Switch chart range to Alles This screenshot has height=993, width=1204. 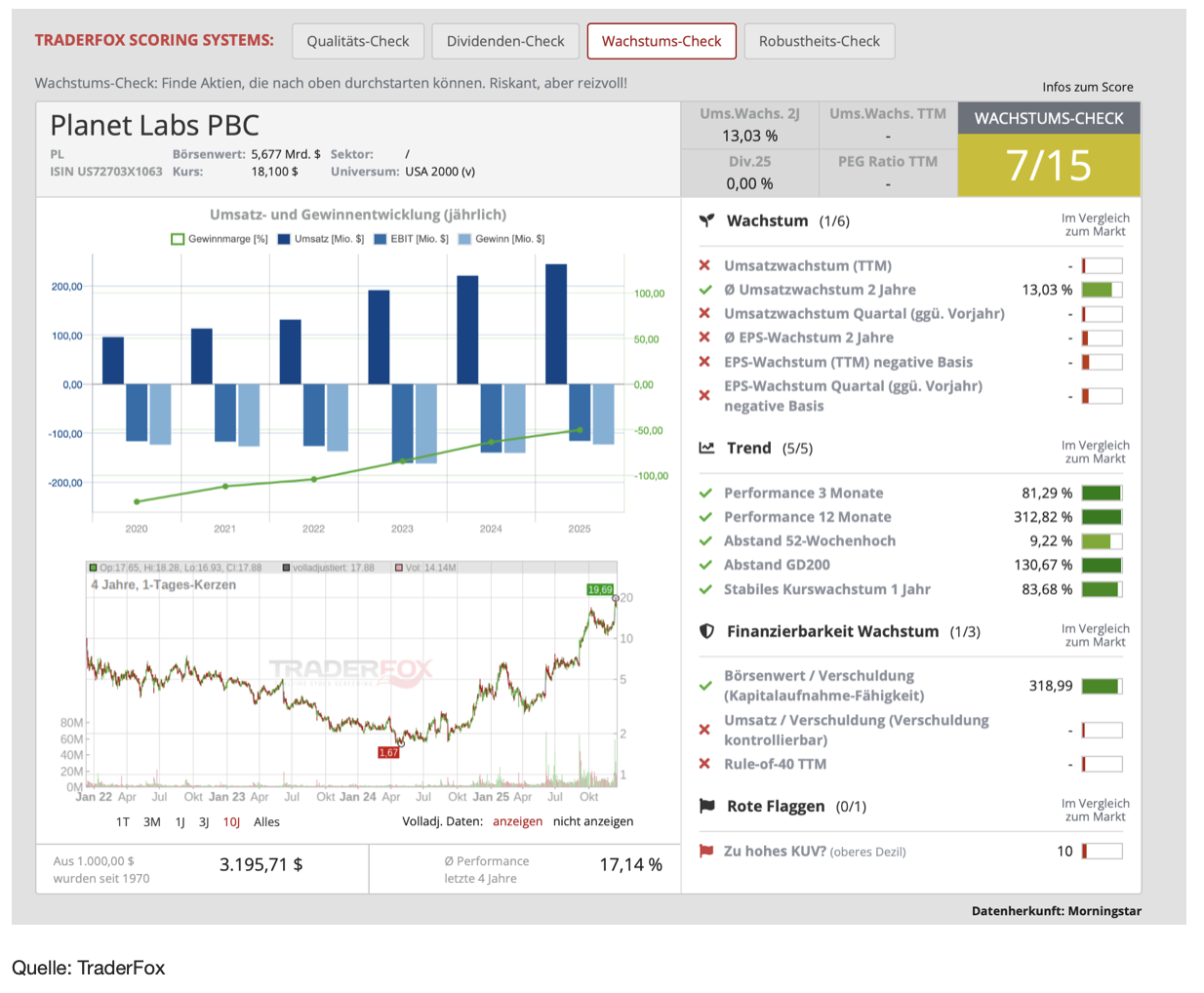(x=266, y=822)
